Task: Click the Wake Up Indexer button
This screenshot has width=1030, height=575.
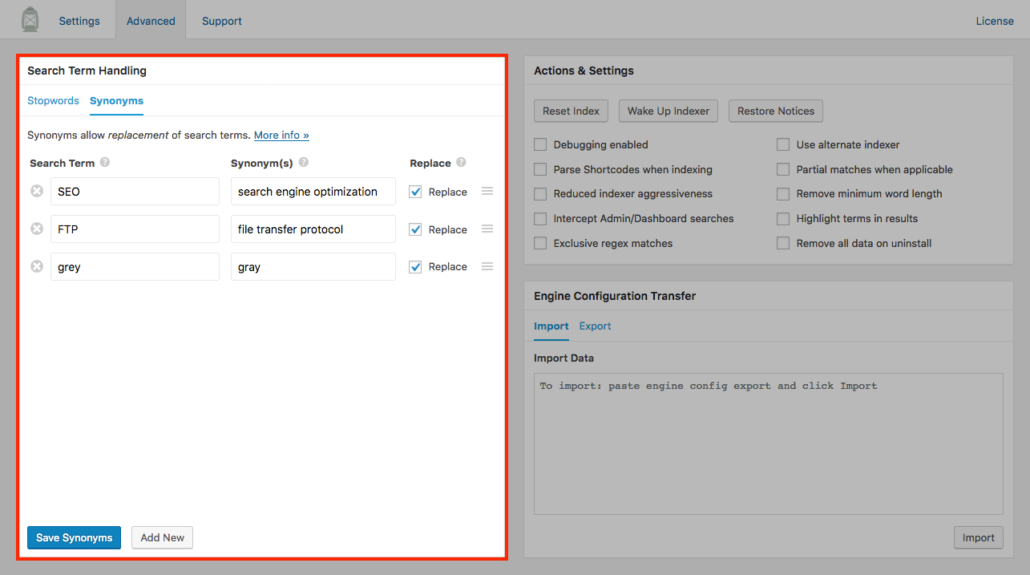Action: (668, 111)
